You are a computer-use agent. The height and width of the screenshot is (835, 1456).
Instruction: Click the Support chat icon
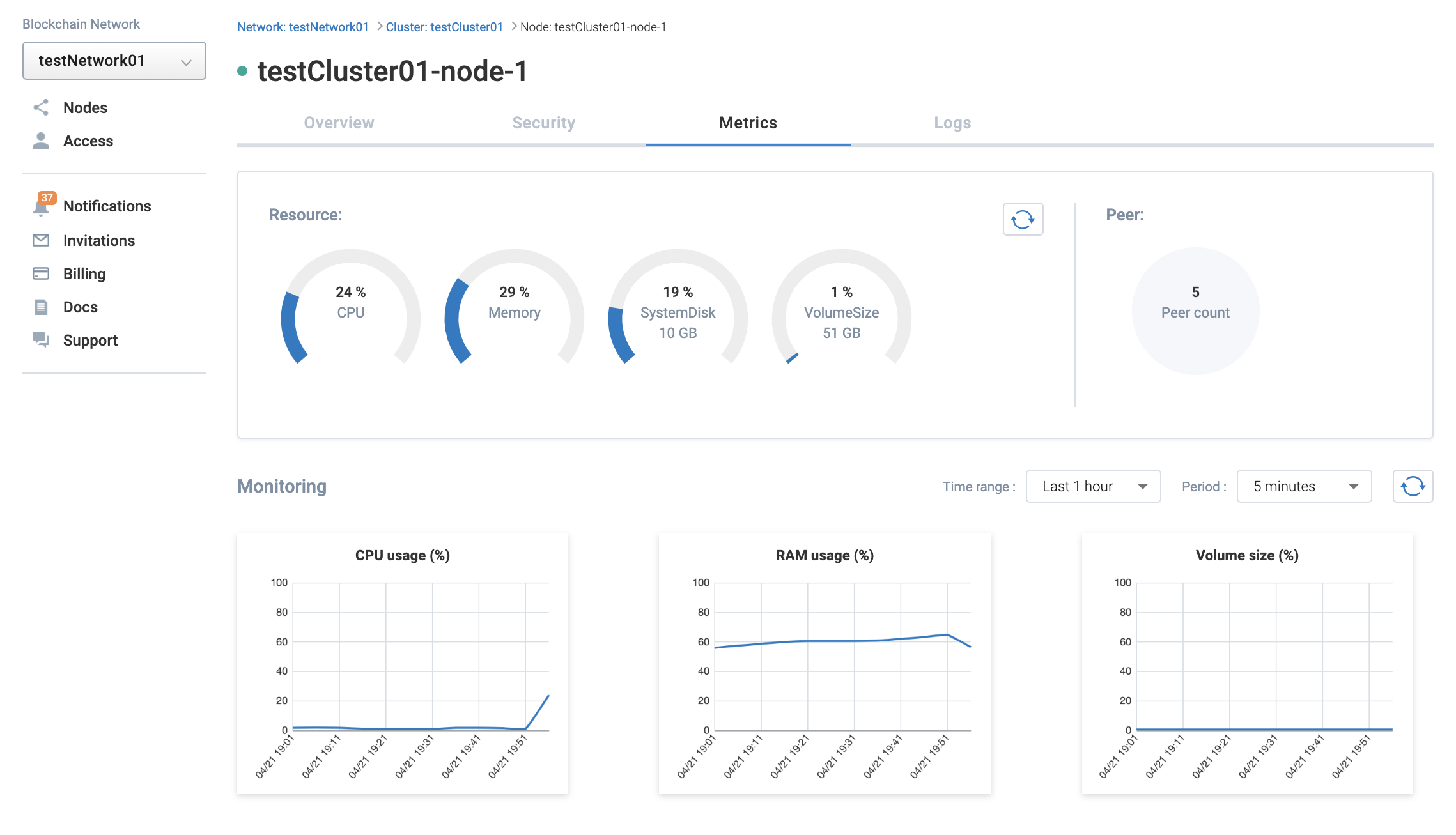[41, 339]
